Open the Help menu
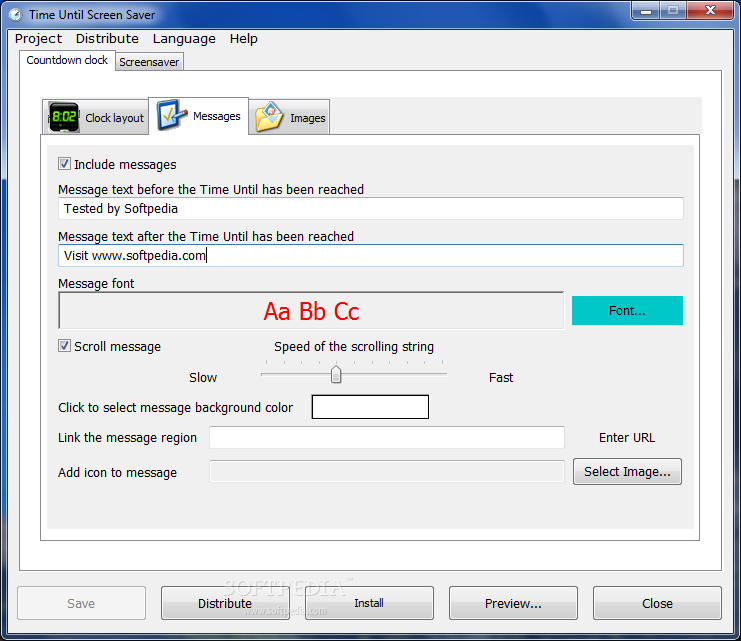This screenshot has height=641, width=741. point(243,39)
